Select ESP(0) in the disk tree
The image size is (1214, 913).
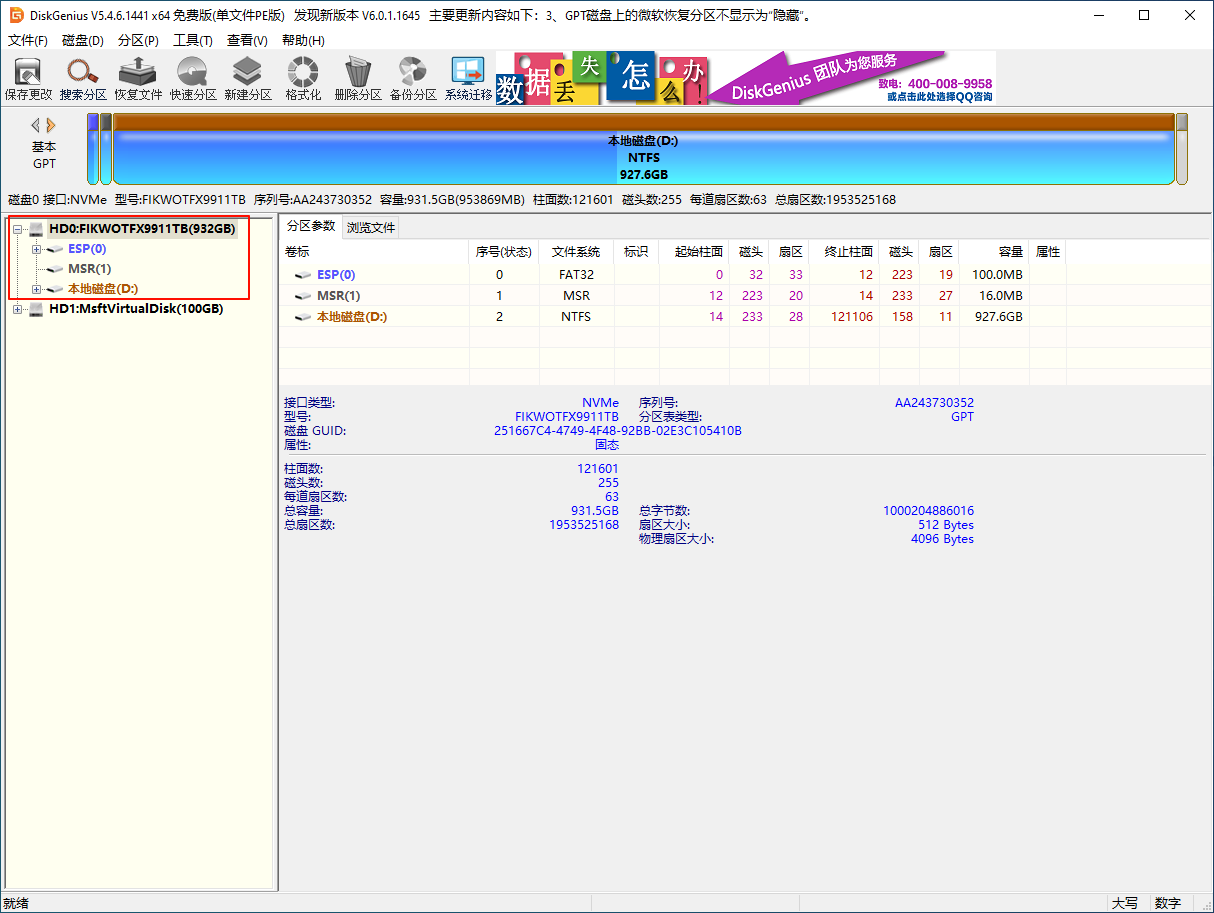[87, 249]
